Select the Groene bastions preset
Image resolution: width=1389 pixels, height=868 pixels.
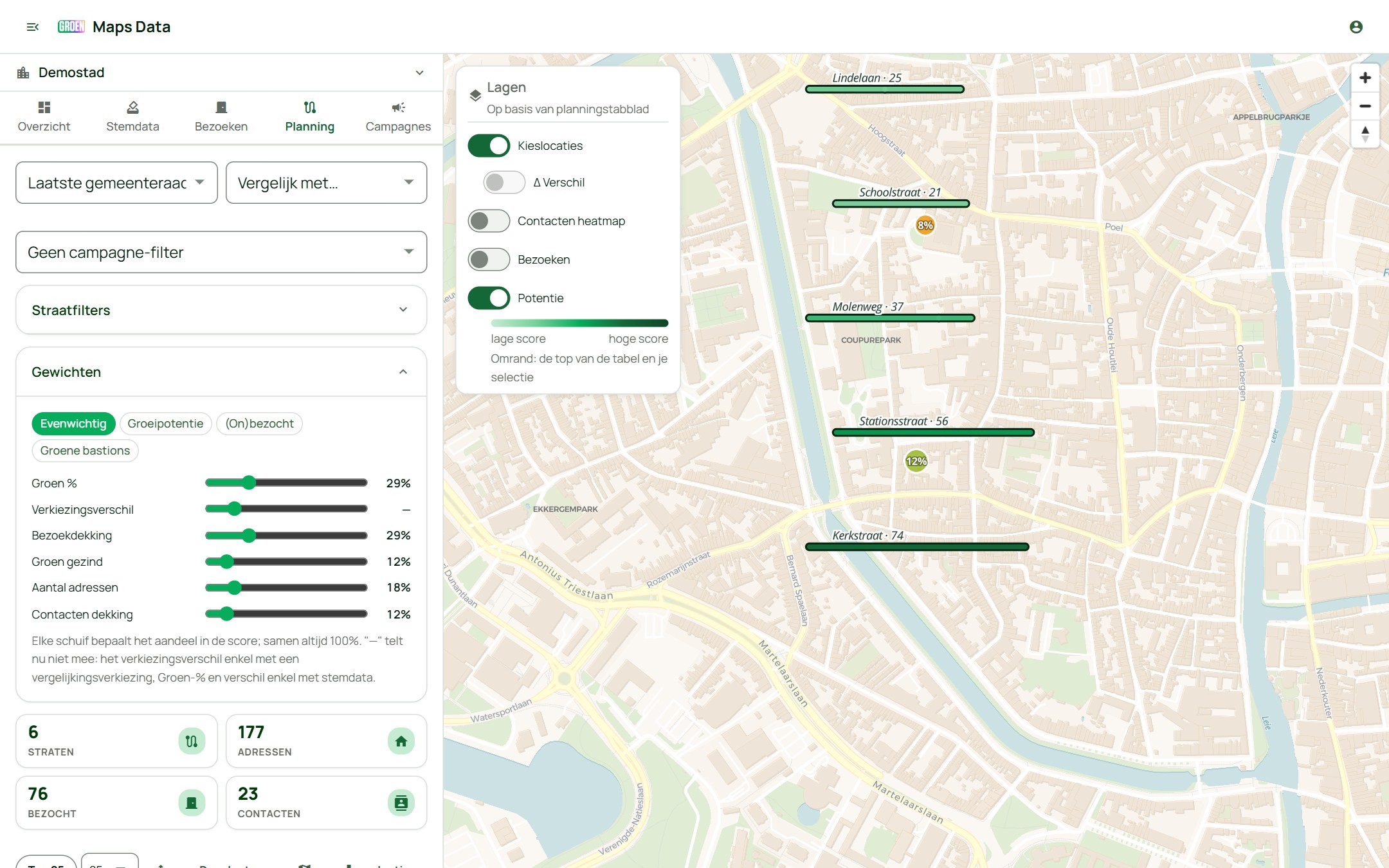point(85,451)
